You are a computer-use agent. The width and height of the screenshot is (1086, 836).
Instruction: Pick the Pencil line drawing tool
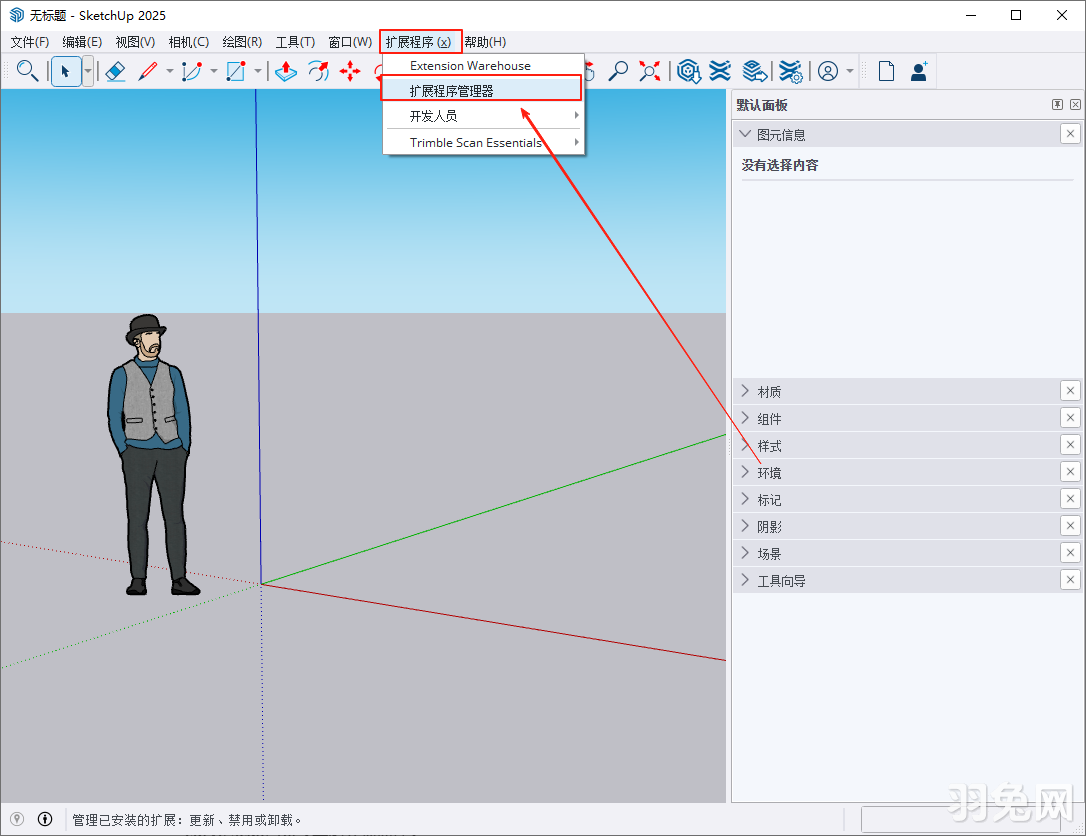(x=148, y=71)
